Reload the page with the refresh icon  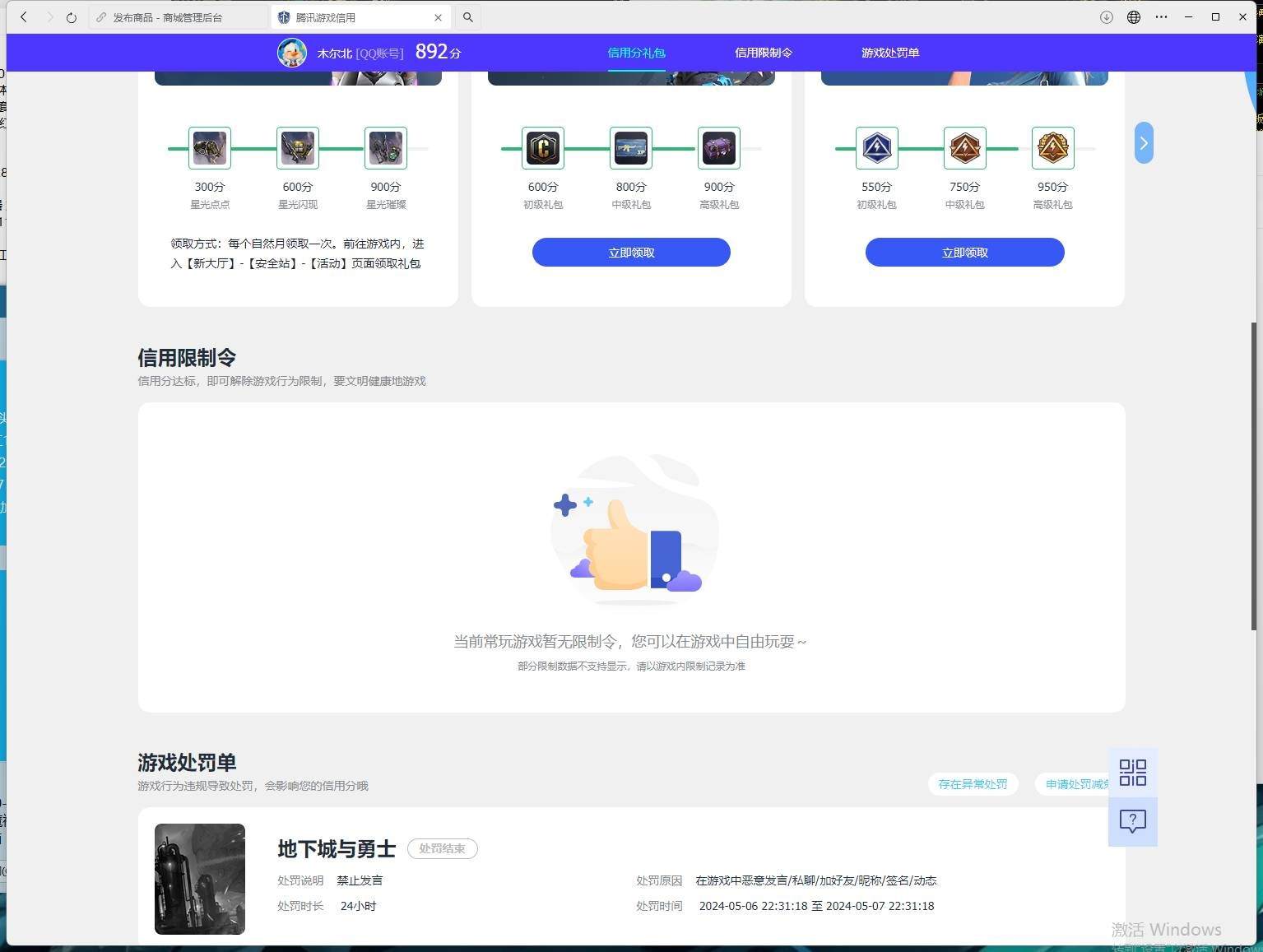72,17
